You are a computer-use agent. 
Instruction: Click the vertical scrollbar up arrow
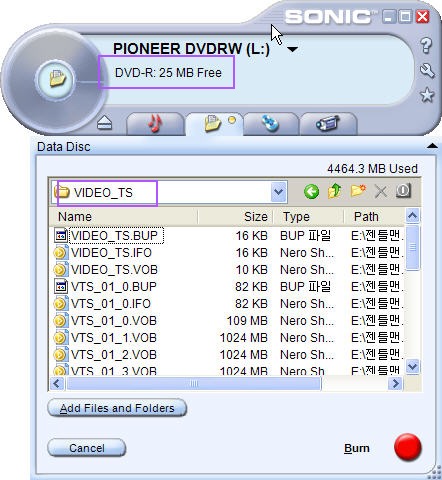pyautogui.click(x=413, y=216)
